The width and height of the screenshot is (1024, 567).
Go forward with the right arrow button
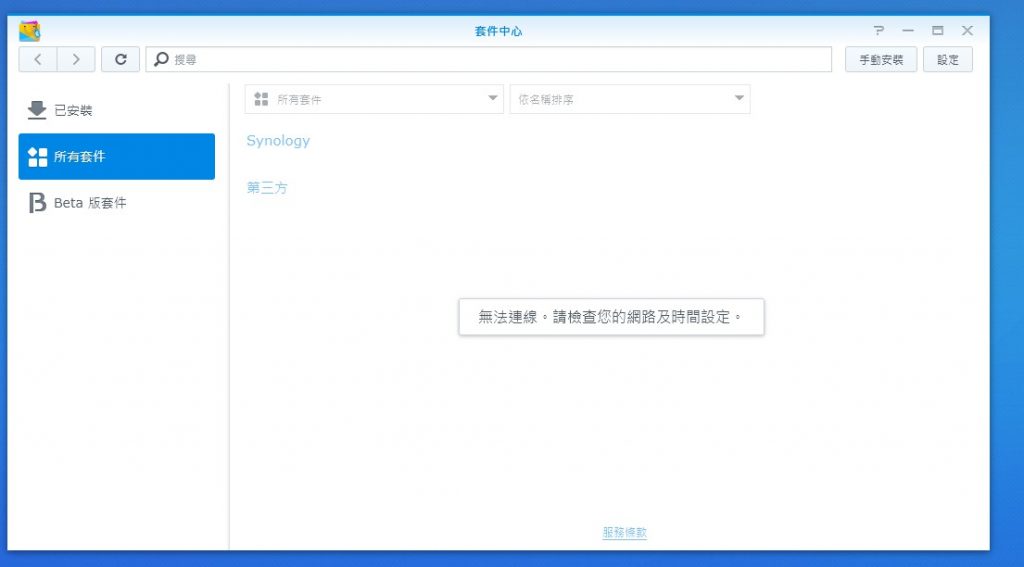(x=76, y=59)
